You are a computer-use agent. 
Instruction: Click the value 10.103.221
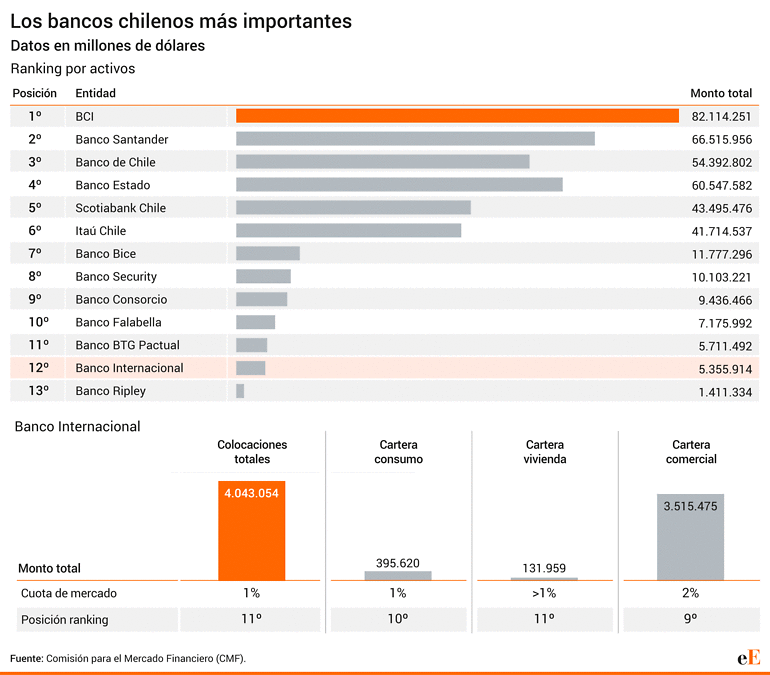721,277
